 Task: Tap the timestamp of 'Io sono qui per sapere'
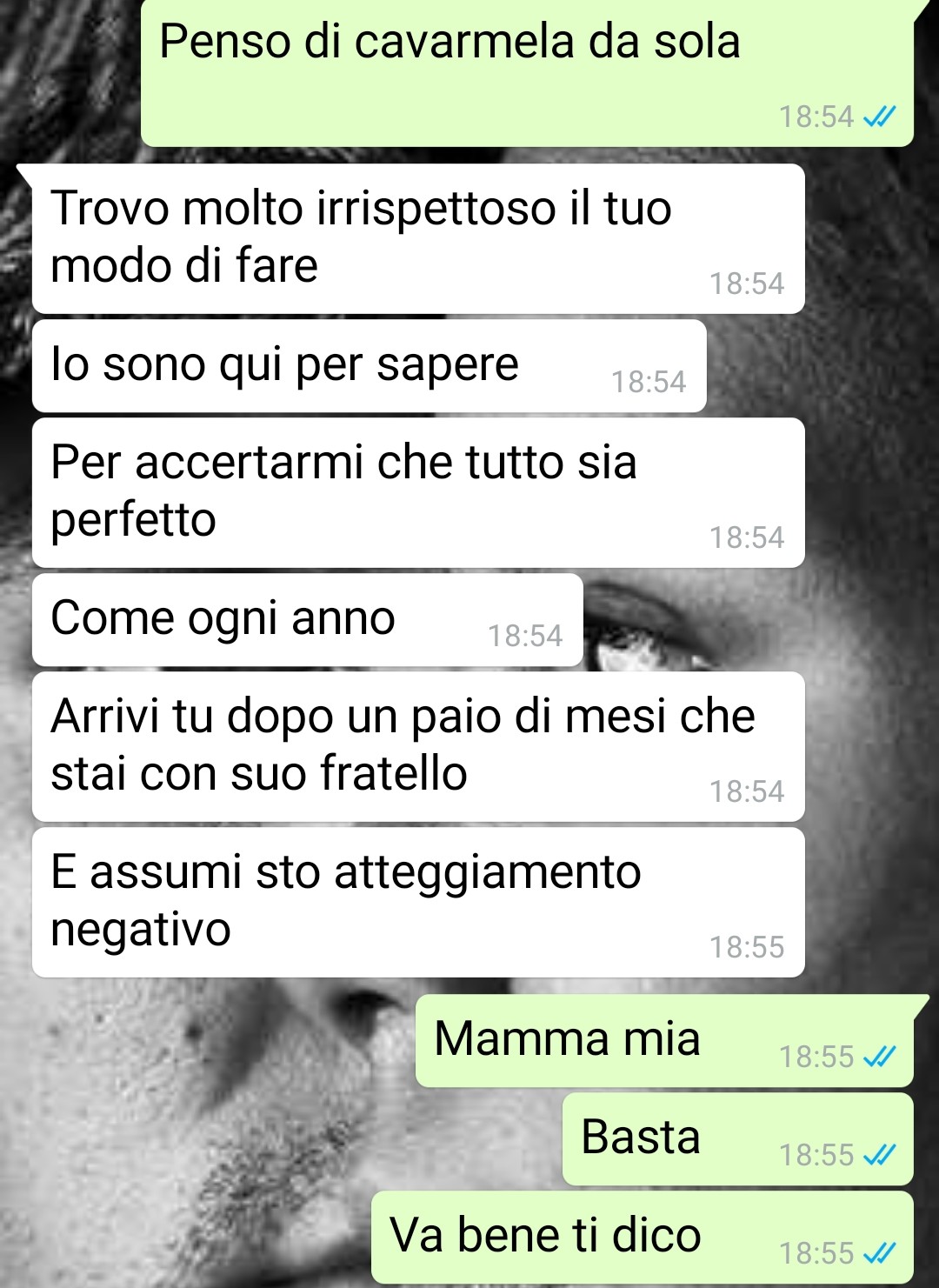coord(649,382)
